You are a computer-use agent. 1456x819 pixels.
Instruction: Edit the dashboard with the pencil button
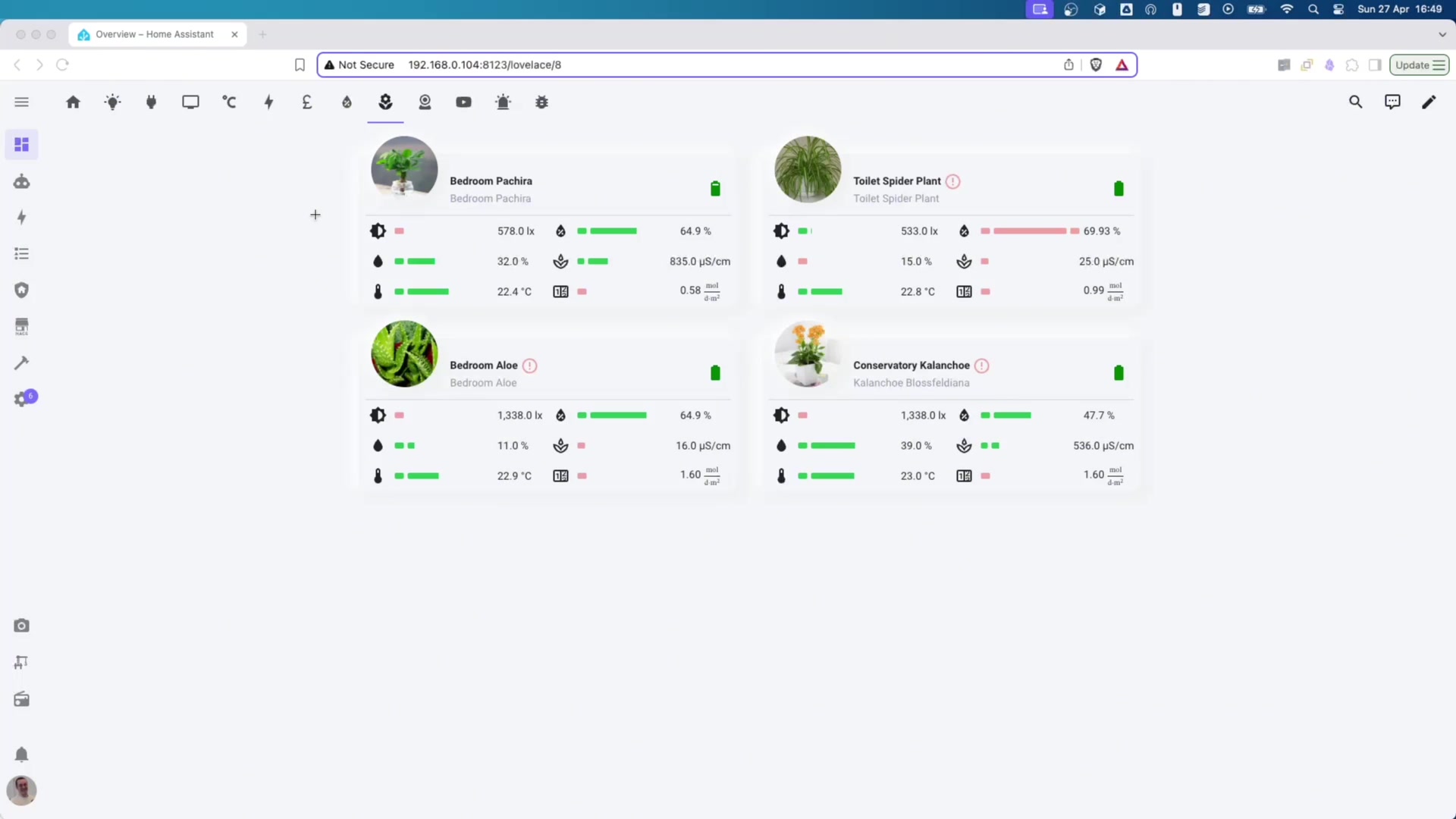pos(1429,102)
